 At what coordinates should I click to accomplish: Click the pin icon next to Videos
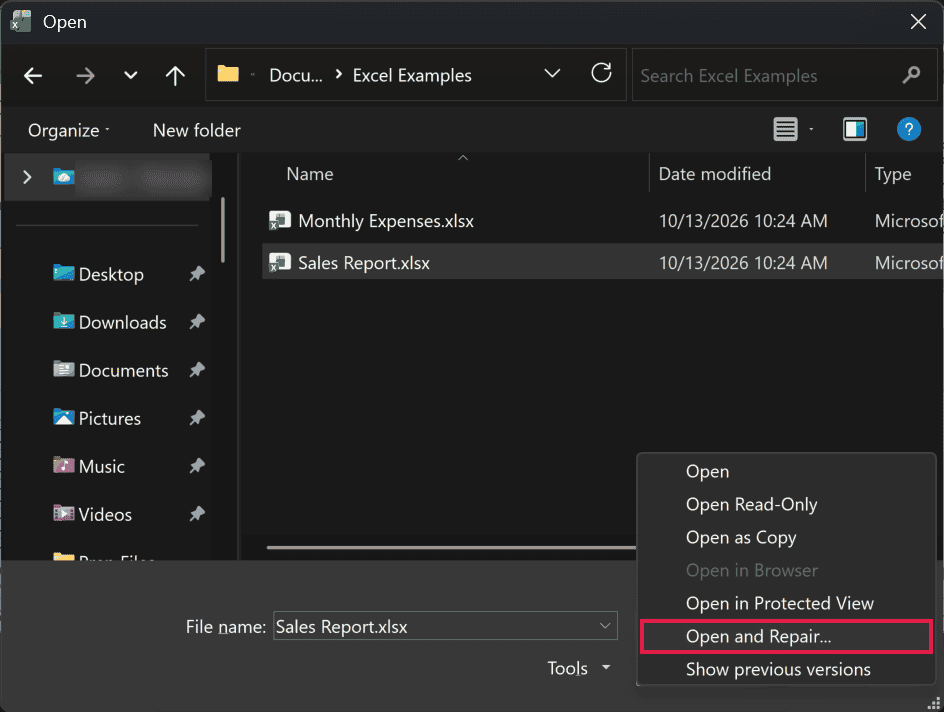(197, 514)
